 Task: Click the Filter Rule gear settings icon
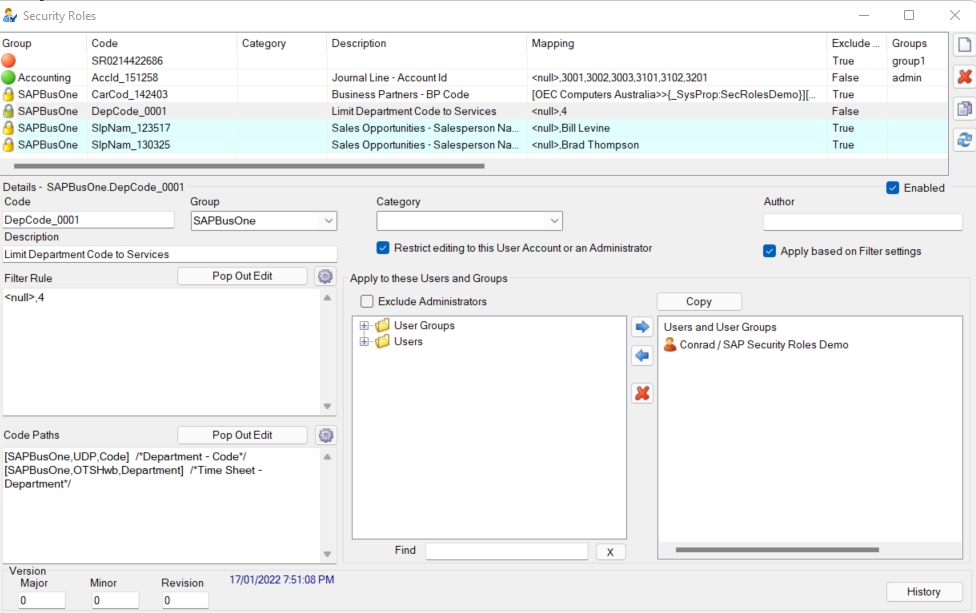[325, 276]
